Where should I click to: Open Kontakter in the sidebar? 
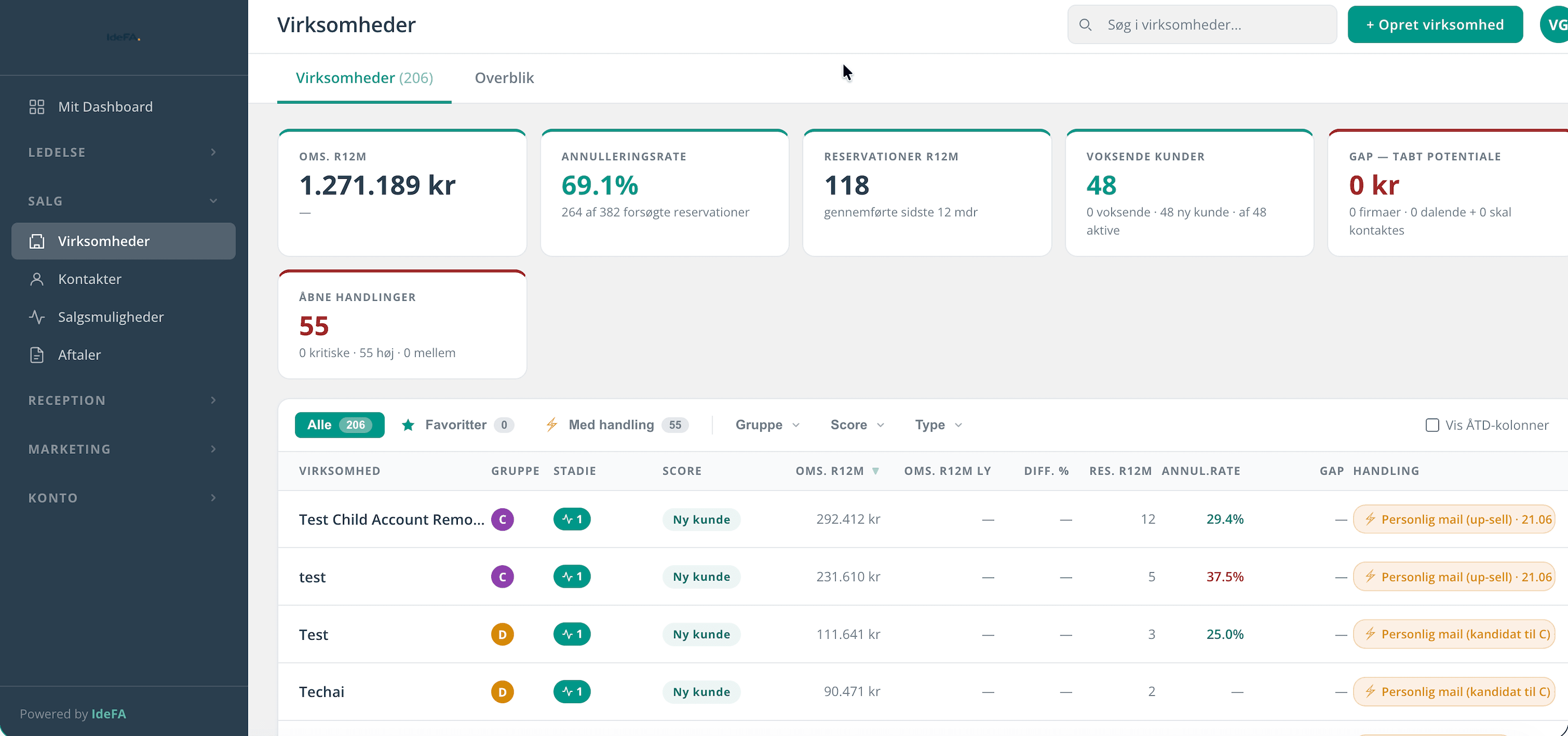[x=124, y=279]
